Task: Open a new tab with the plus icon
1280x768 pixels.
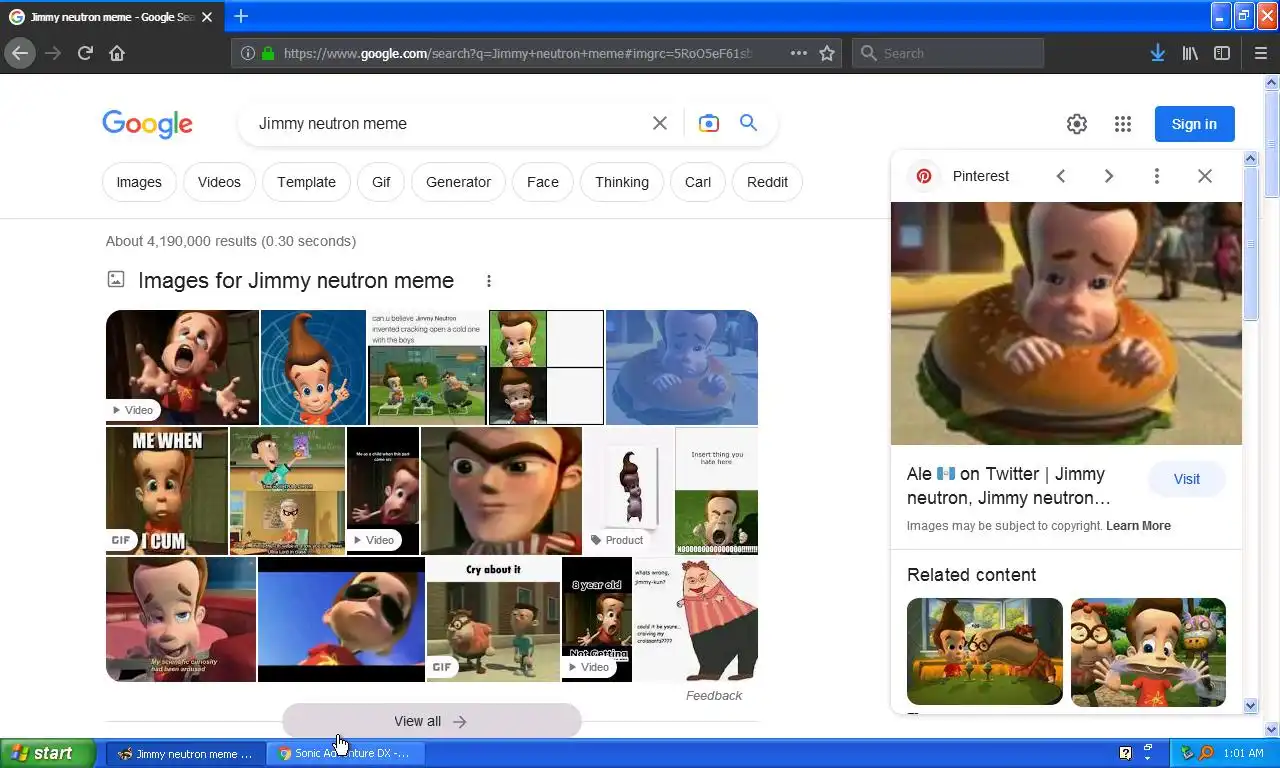Action: point(241,16)
